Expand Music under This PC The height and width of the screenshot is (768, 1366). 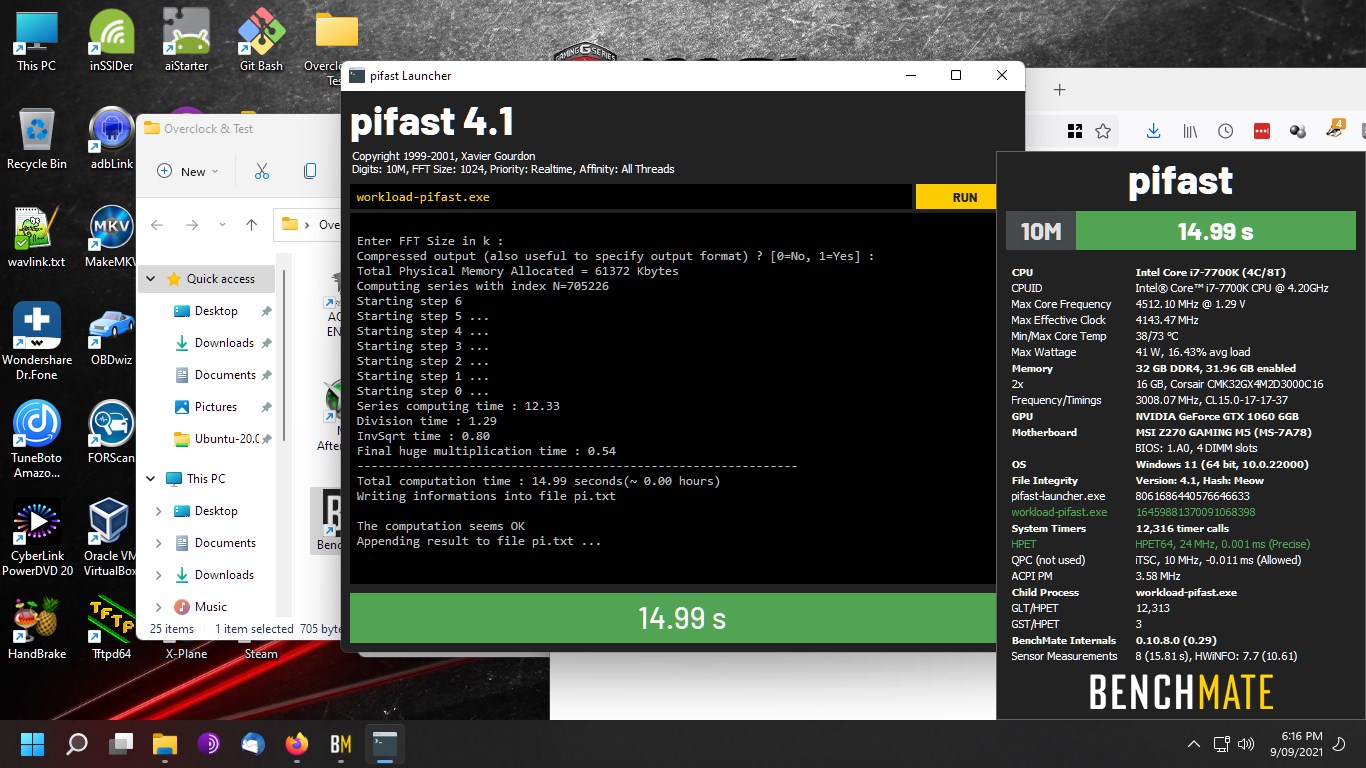click(x=158, y=607)
